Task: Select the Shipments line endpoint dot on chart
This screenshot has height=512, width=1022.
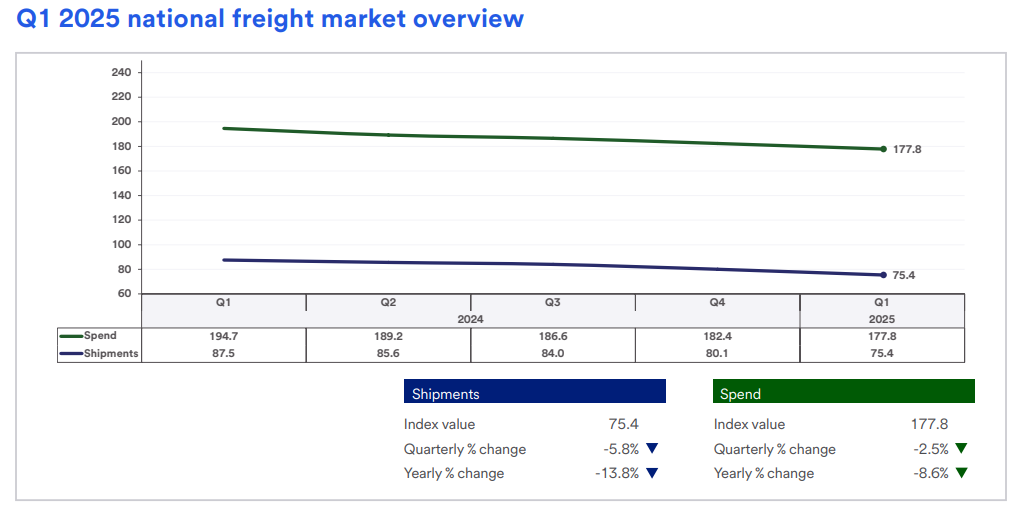Action: (883, 275)
